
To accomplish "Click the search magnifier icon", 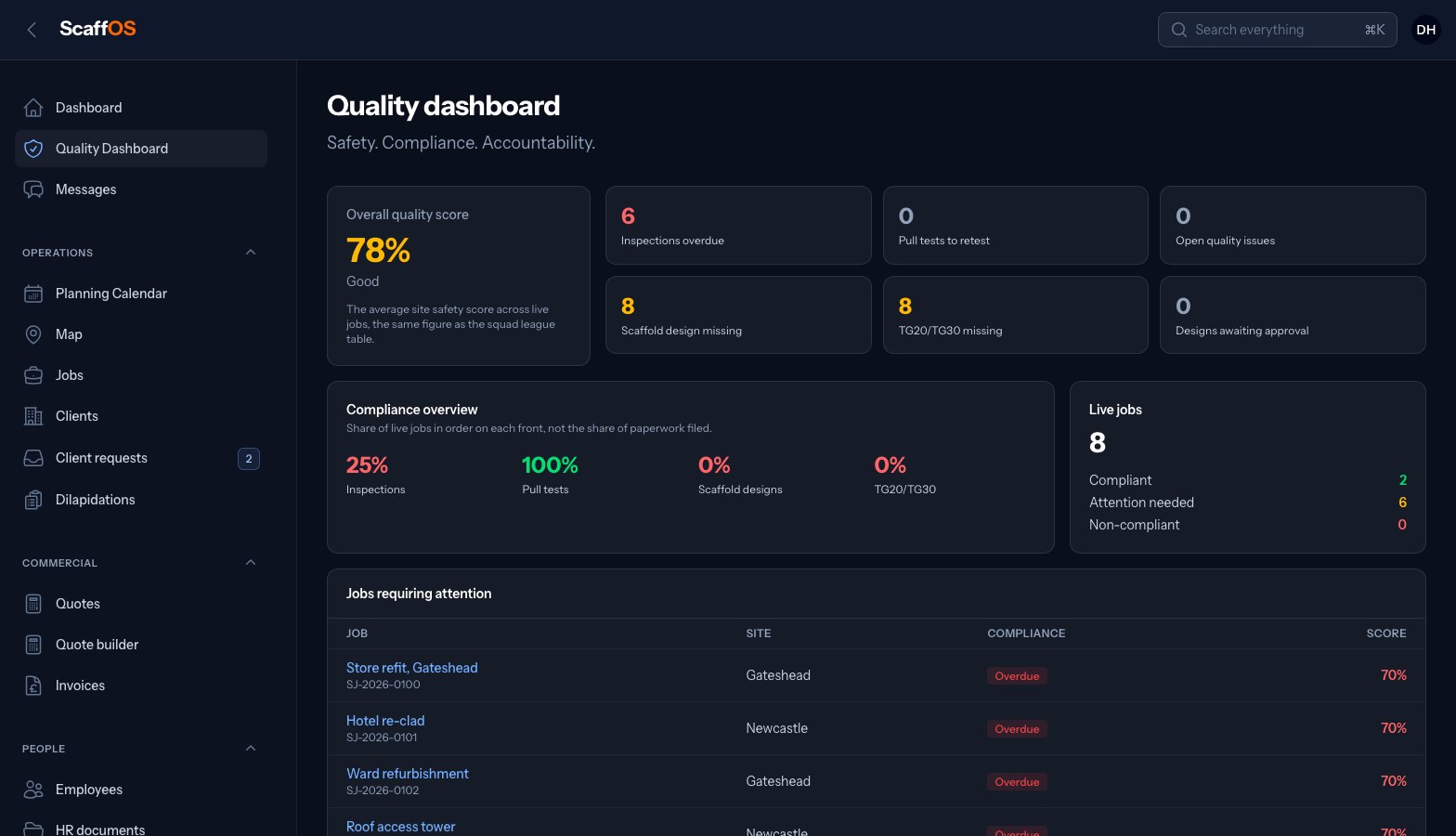I will pyautogui.click(x=1179, y=30).
